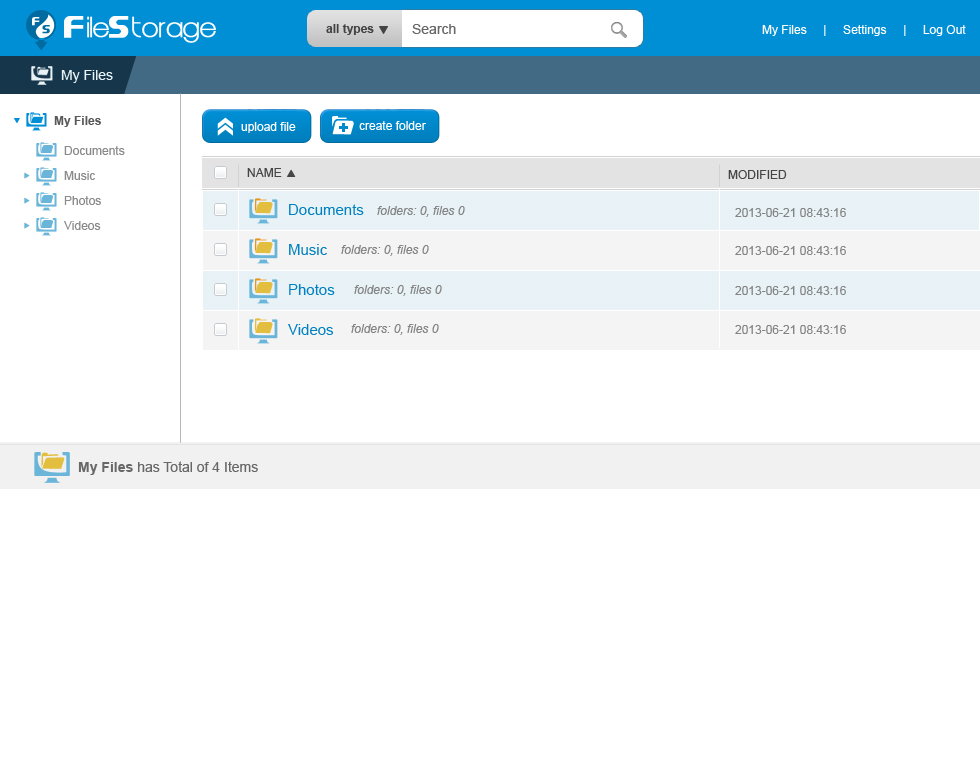Open the Documents folder link in list
Viewport: 980px width, 778px height.
point(326,210)
